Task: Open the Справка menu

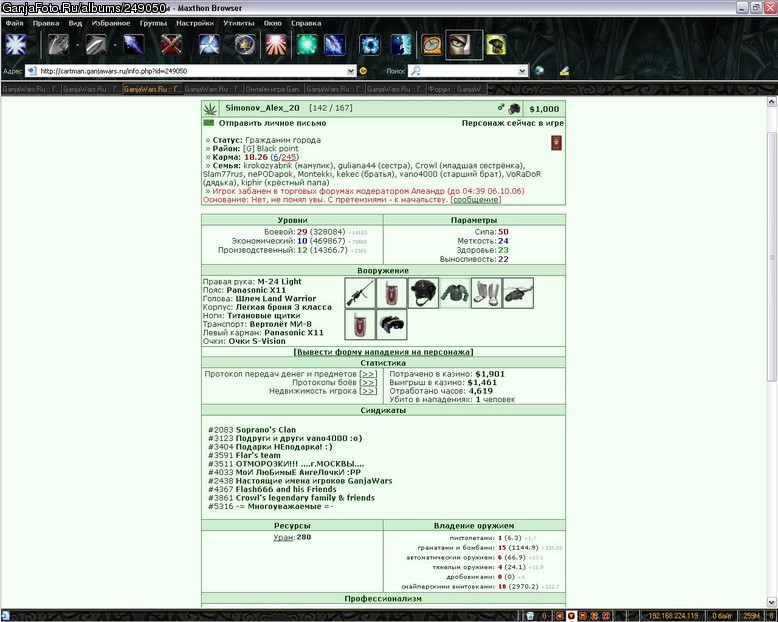Action: [x=306, y=23]
